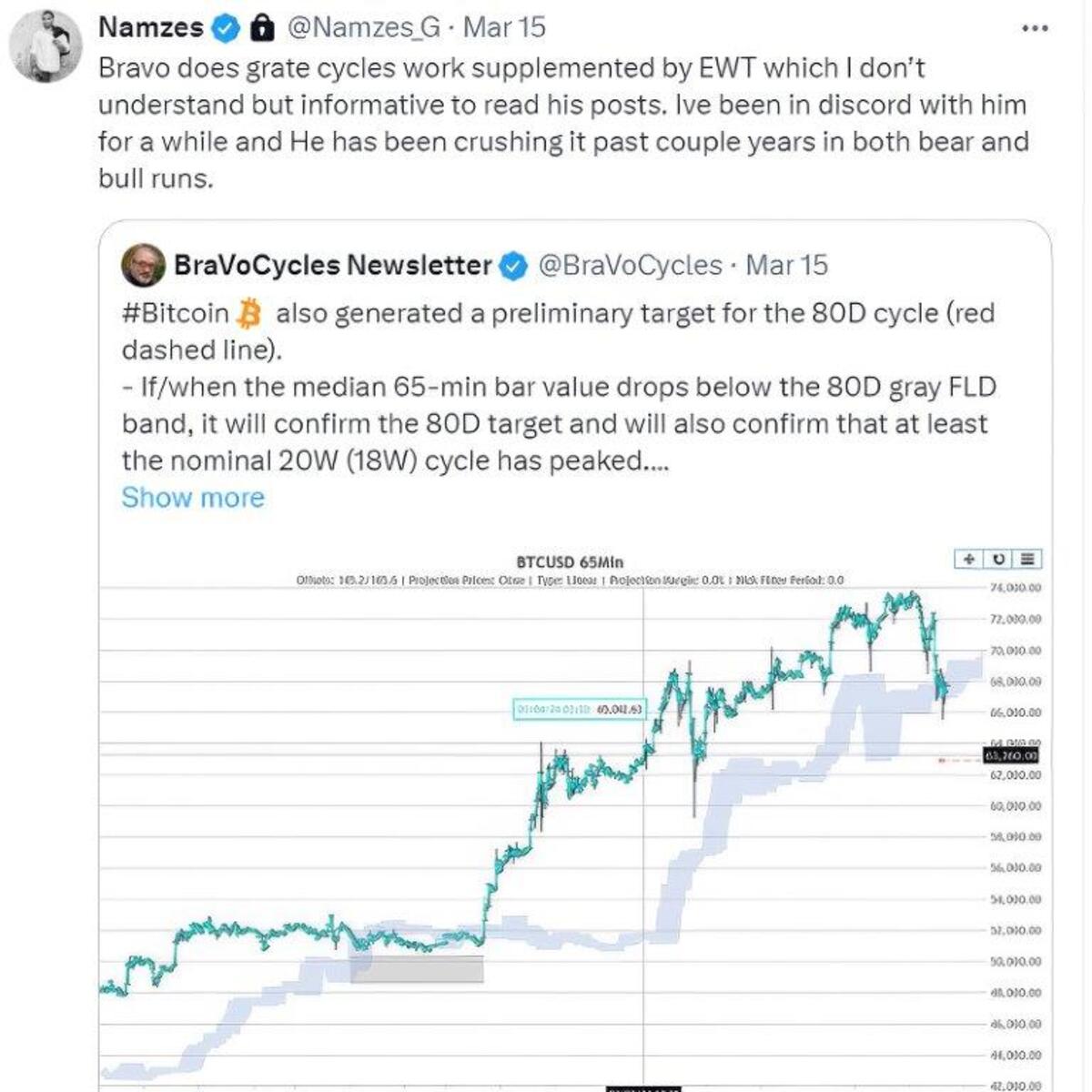Viewport: 1092px width, 1092px height.
Task: Click Namzes' blue verified badge
Action: [226, 28]
